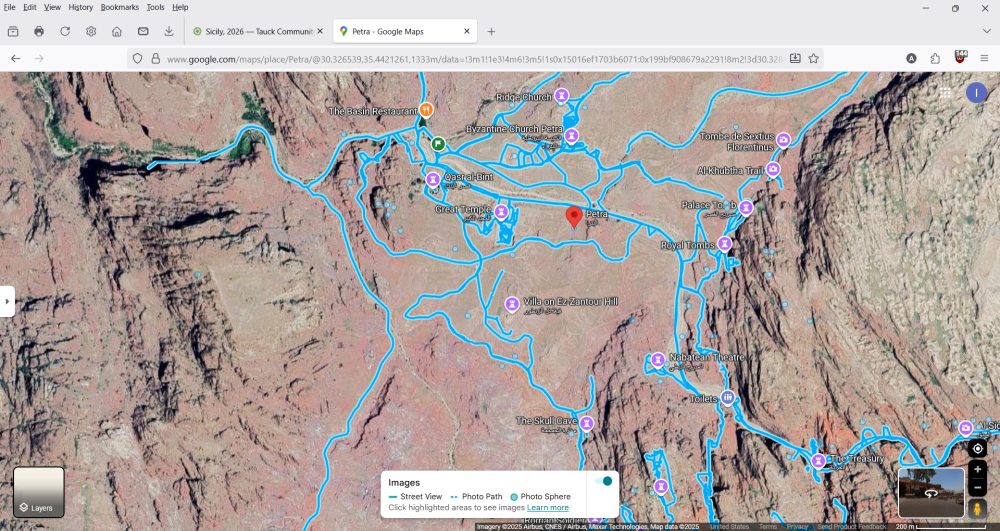Select the Ridge Church map pin

(x=561, y=96)
